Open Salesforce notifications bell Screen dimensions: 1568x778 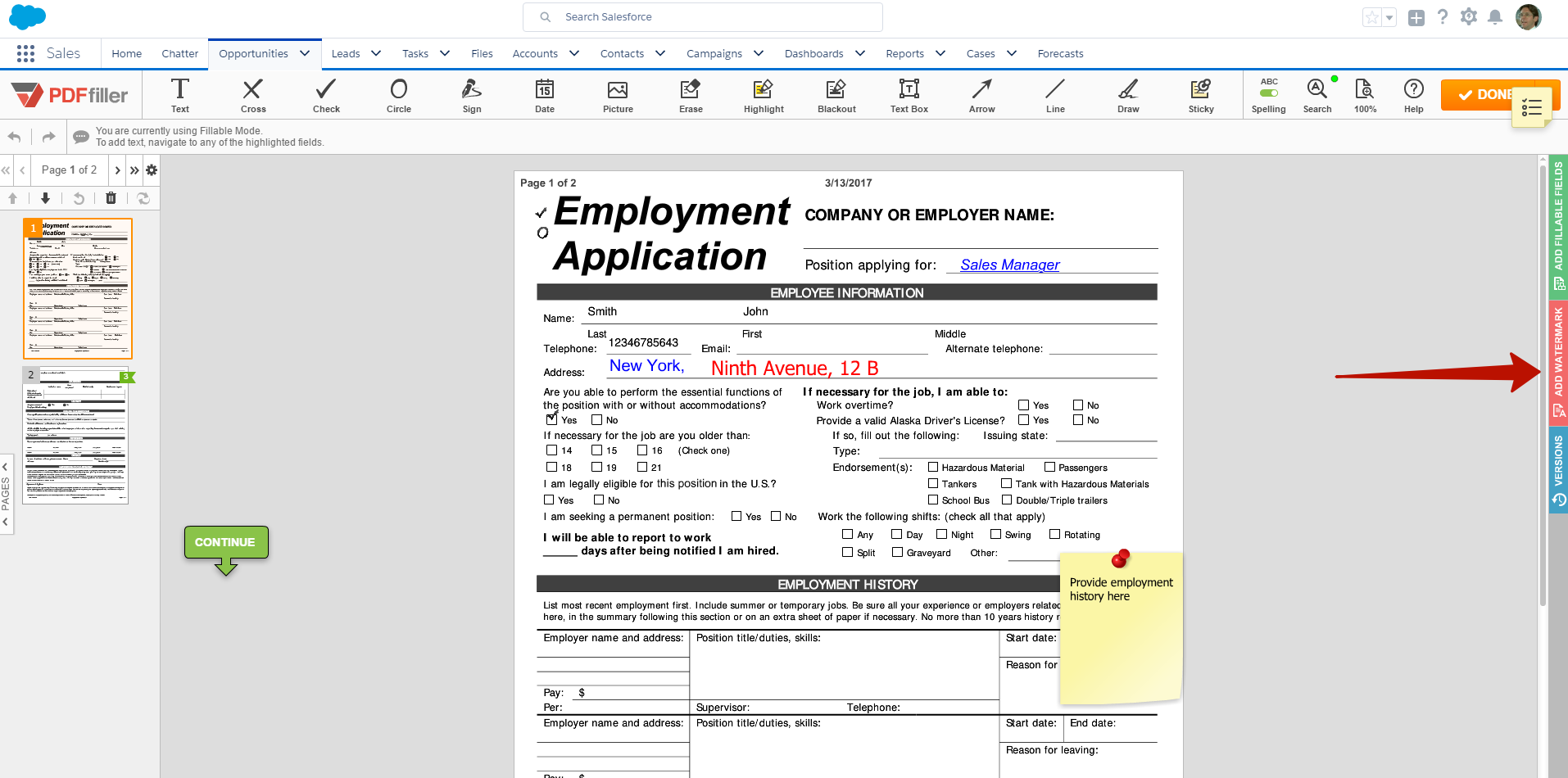[x=1495, y=17]
